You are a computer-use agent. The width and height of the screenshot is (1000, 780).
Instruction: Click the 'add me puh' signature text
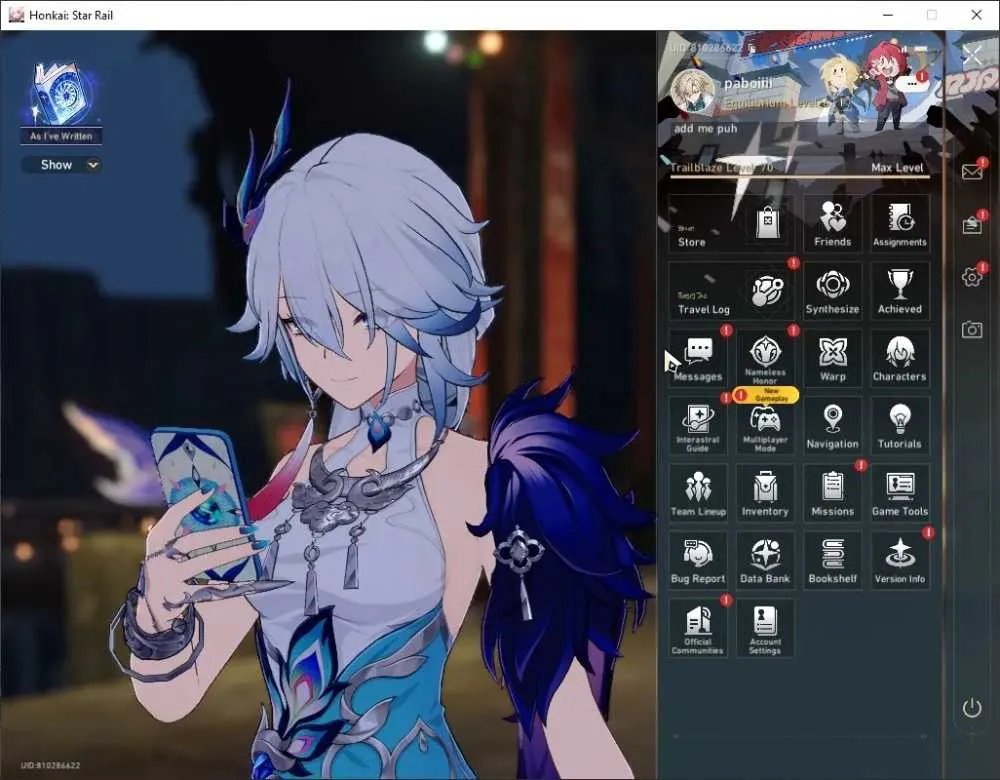click(x=705, y=128)
